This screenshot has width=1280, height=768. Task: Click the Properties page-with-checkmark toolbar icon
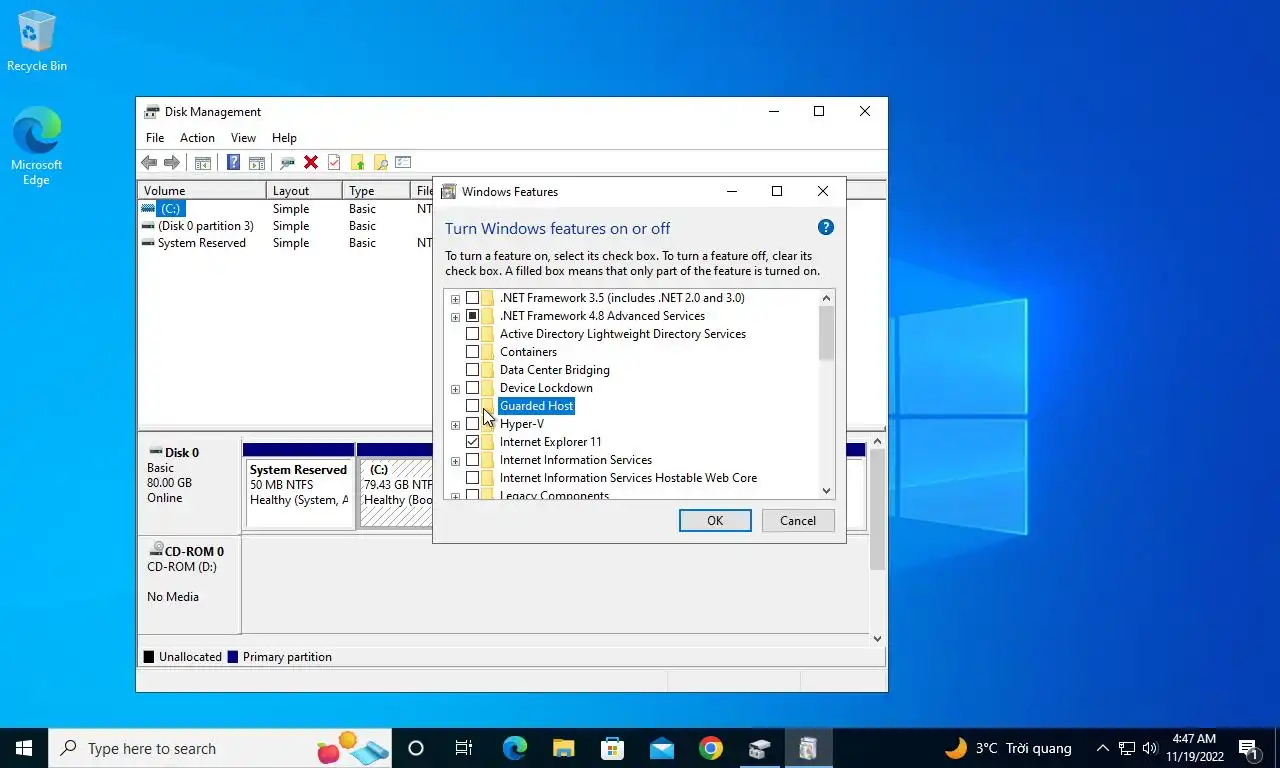tap(334, 163)
